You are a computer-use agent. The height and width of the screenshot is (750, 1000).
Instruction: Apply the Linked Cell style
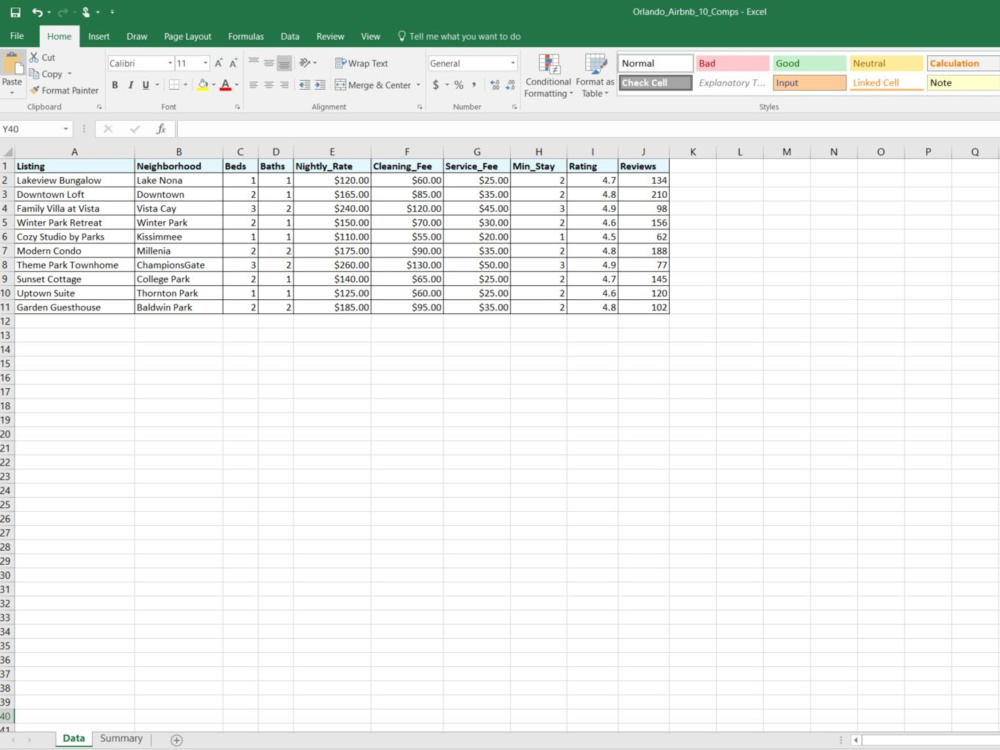tap(887, 83)
